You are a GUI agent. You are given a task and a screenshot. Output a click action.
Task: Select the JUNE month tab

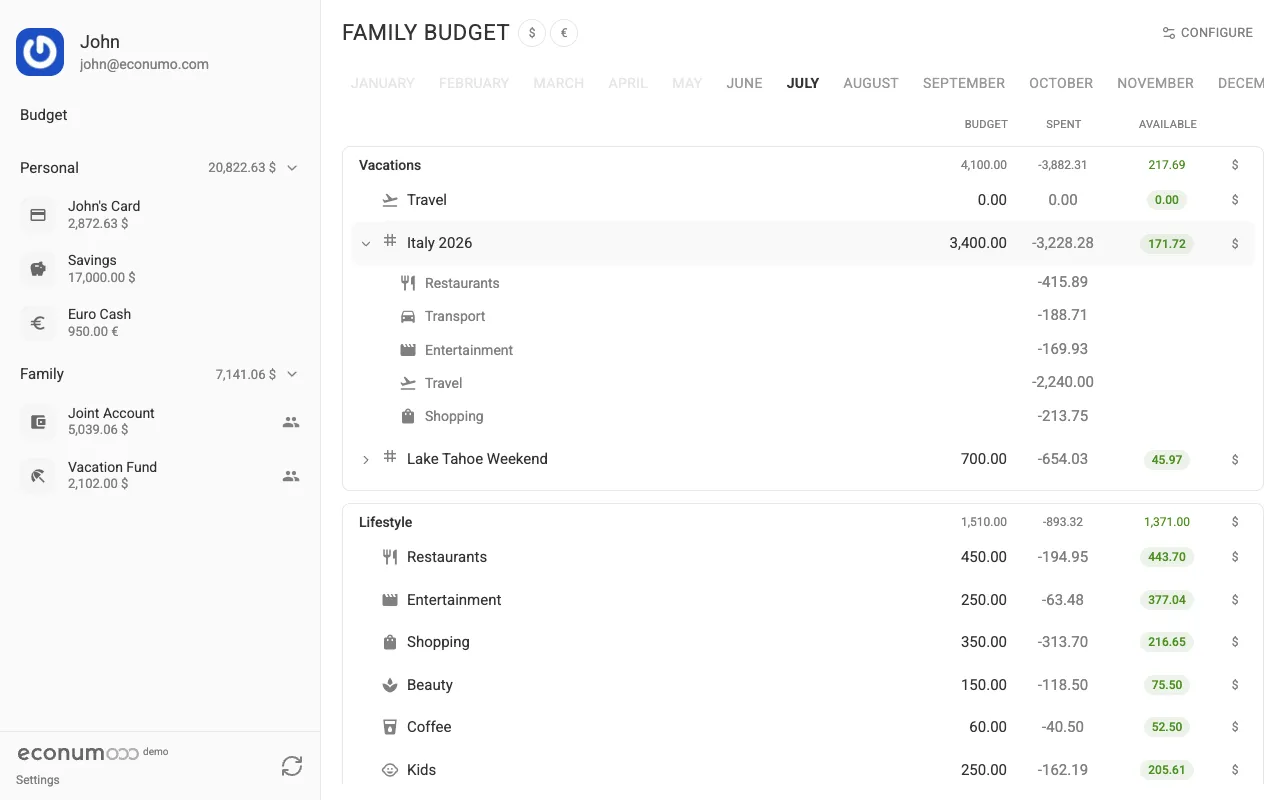coord(744,83)
